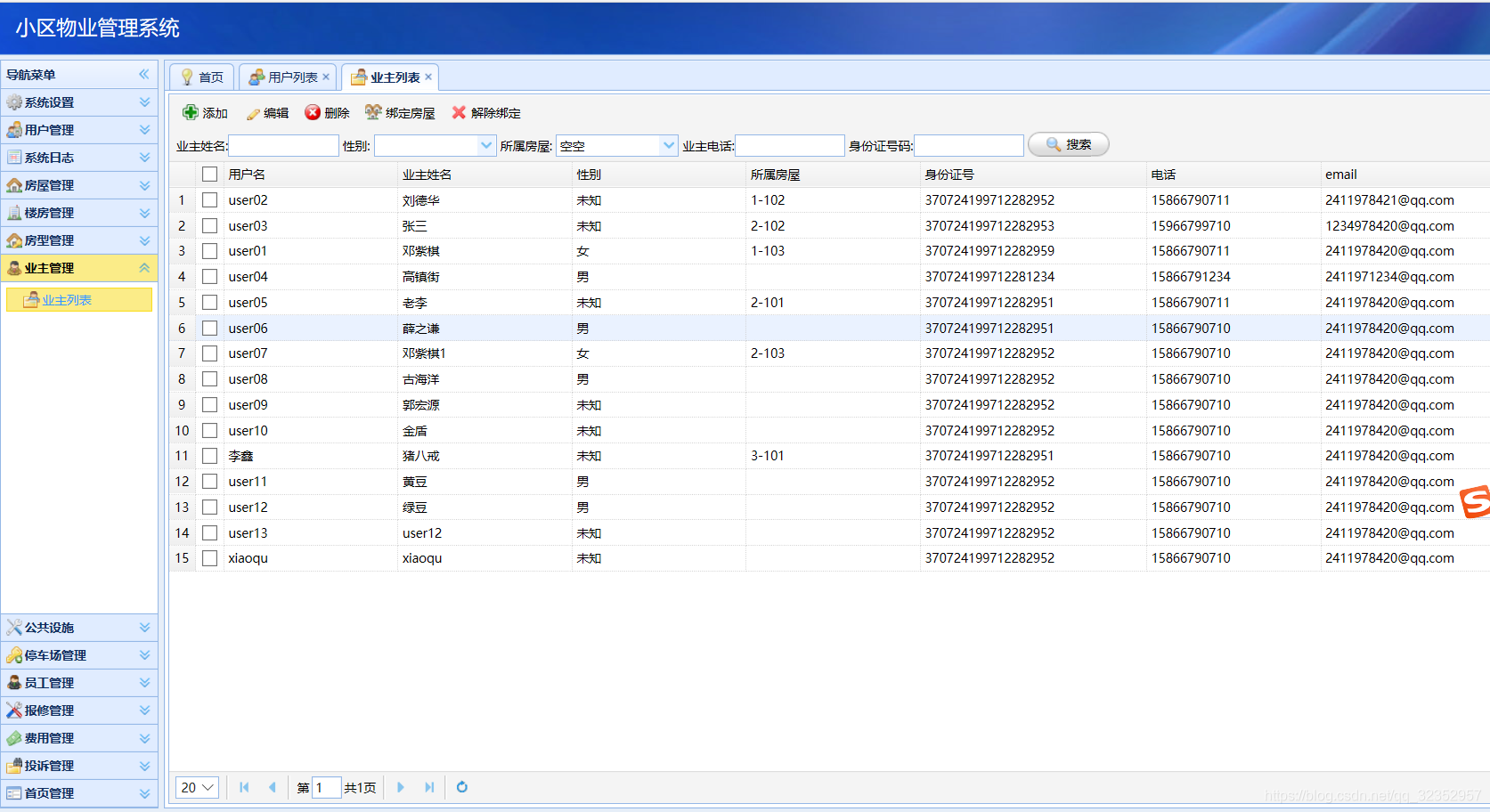This screenshot has width=1490, height=812.
Task: Close the 用户列表 tab
Action: point(326,77)
